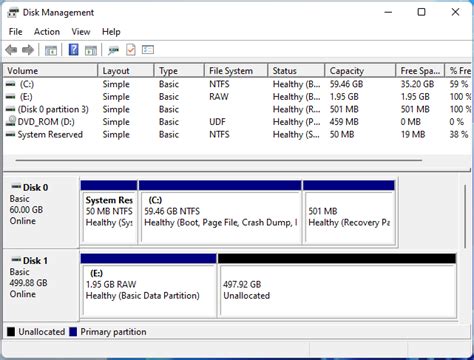Click Show/Hide Console Tree toolbar icon

pyautogui.click(x=51, y=50)
